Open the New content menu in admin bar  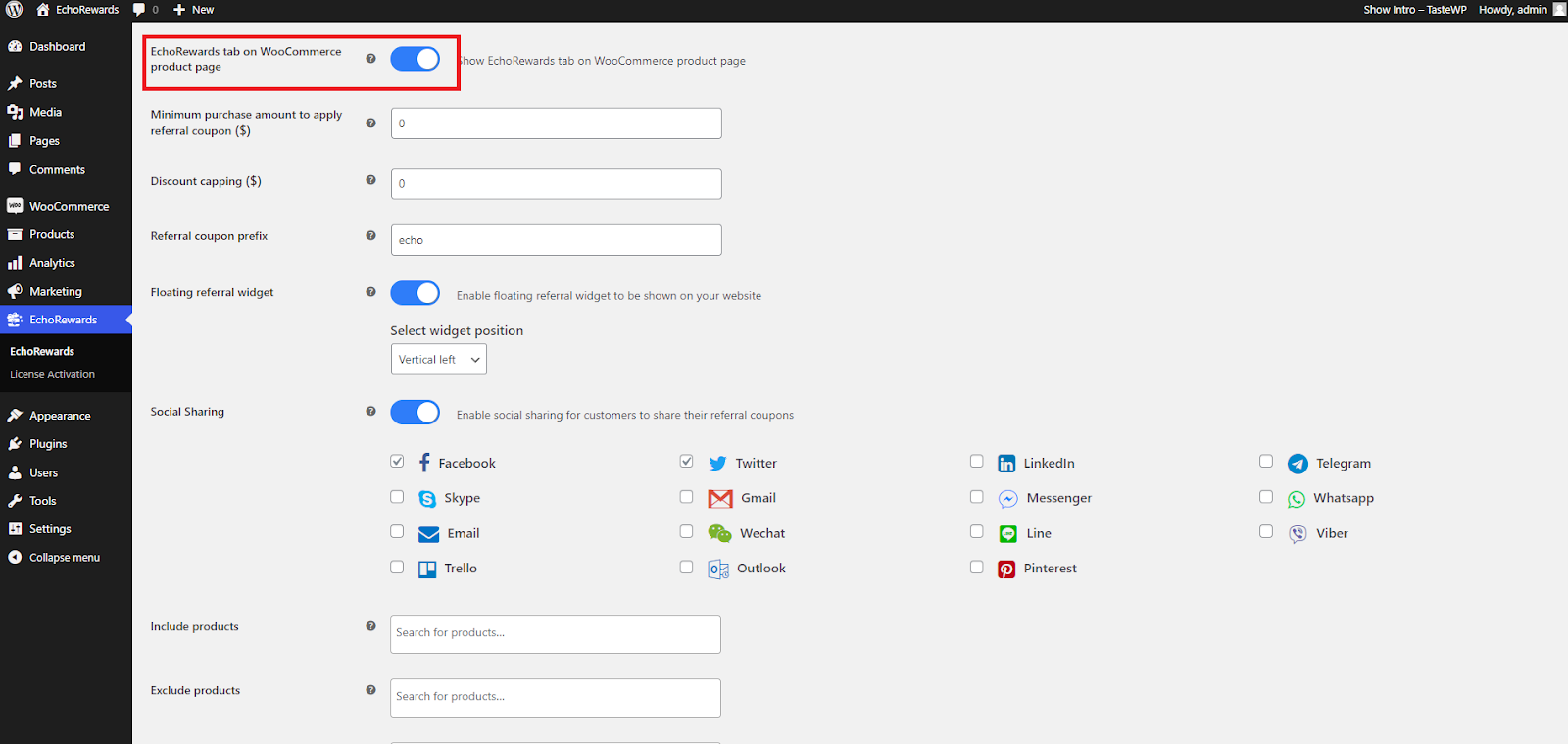(x=194, y=10)
